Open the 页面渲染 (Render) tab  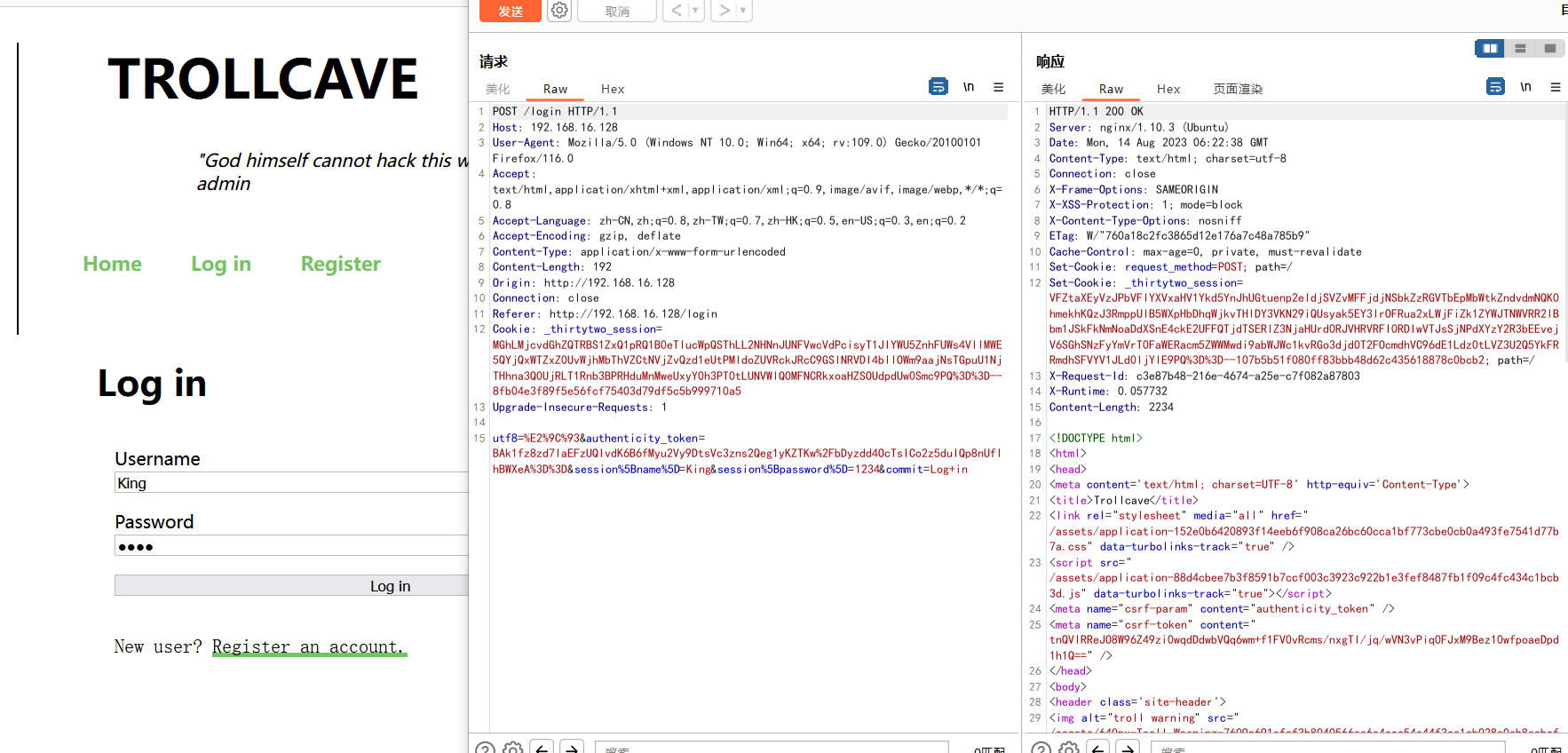tap(1239, 89)
